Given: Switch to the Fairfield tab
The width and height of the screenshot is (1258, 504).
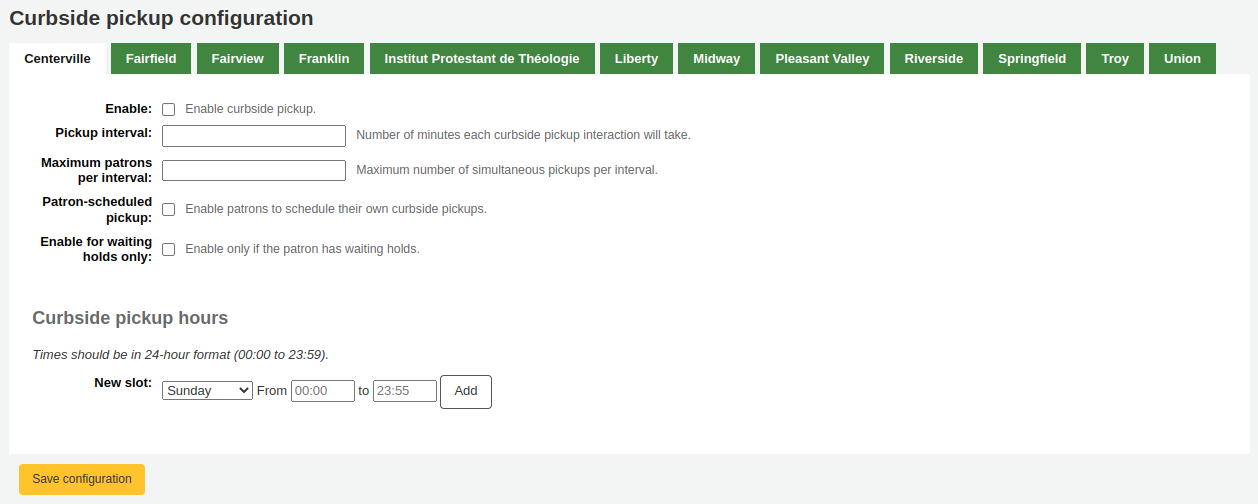Looking at the screenshot, I should 151,59.
